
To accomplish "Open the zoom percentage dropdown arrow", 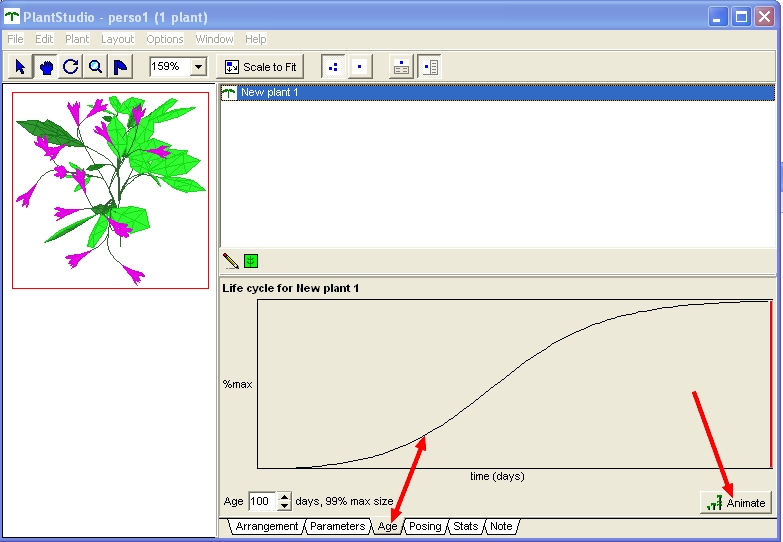I will point(198,66).
